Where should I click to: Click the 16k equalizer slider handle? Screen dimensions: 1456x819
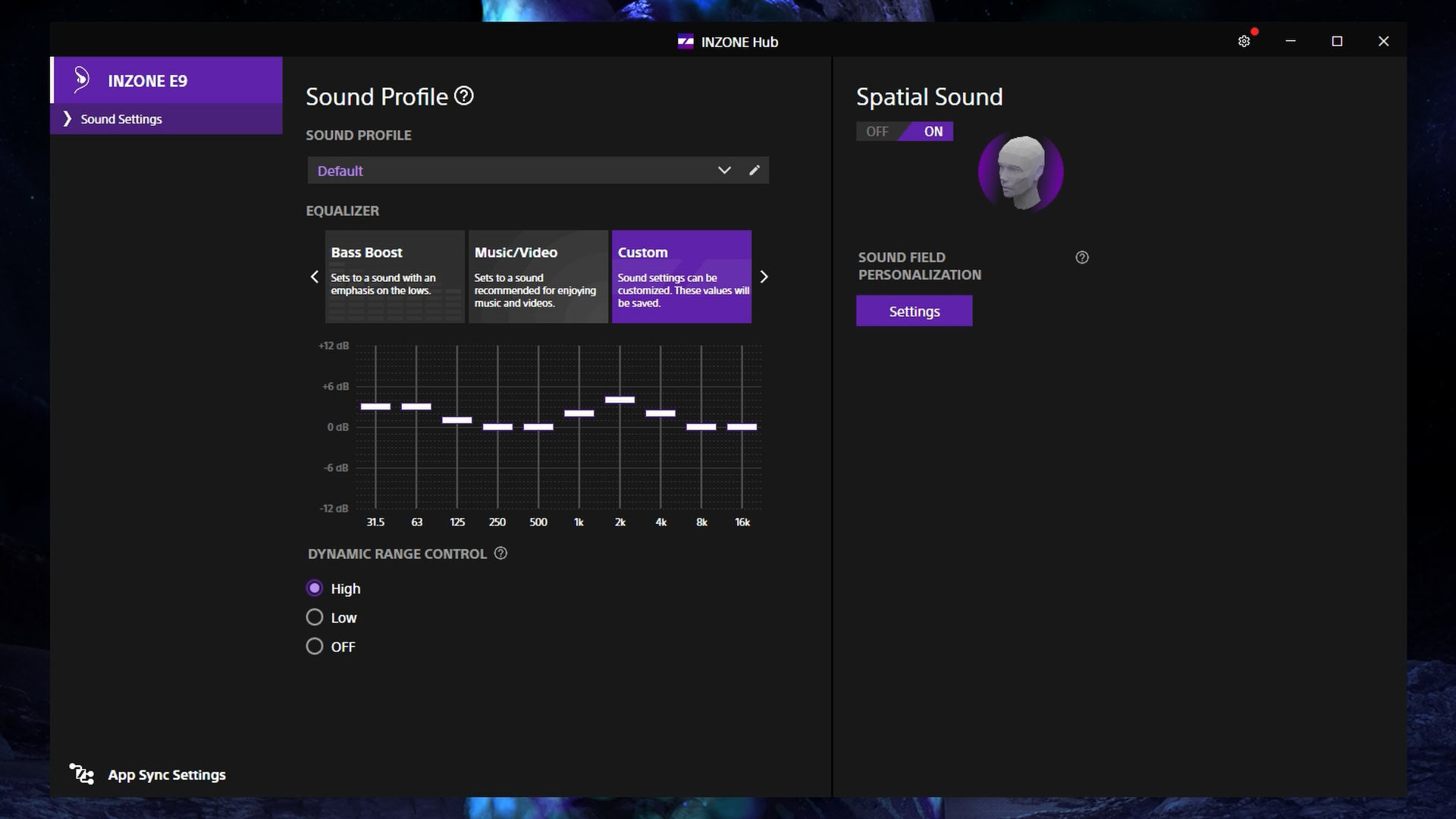click(x=742, y=427)
